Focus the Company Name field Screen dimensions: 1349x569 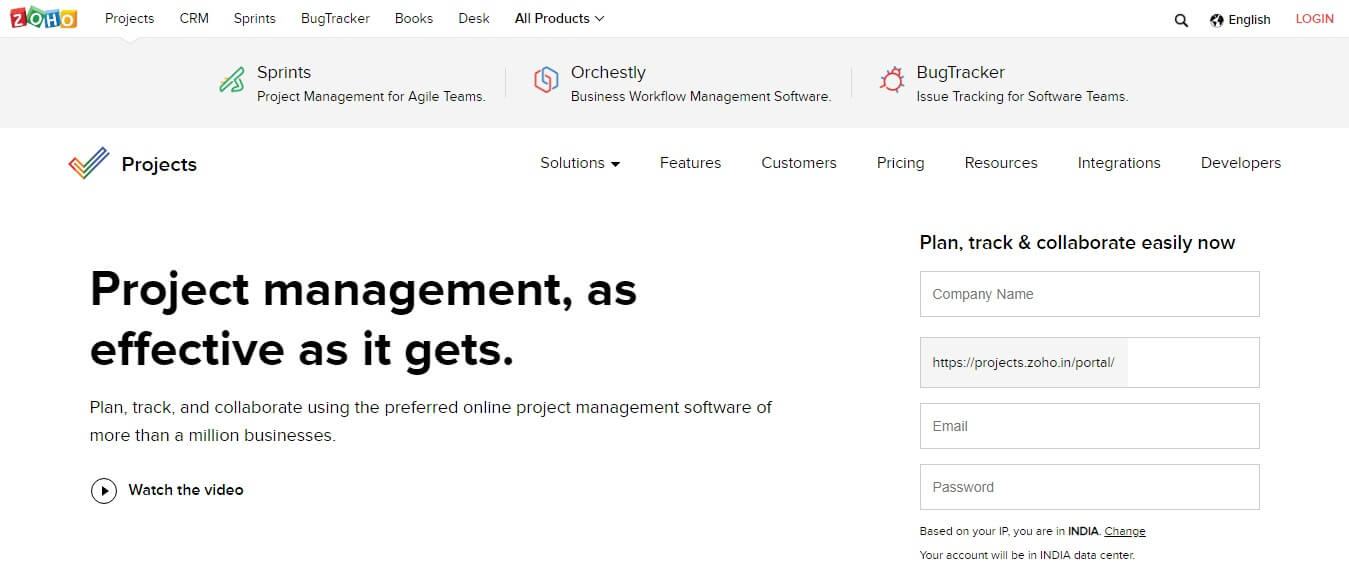(x=1090, y=294)
